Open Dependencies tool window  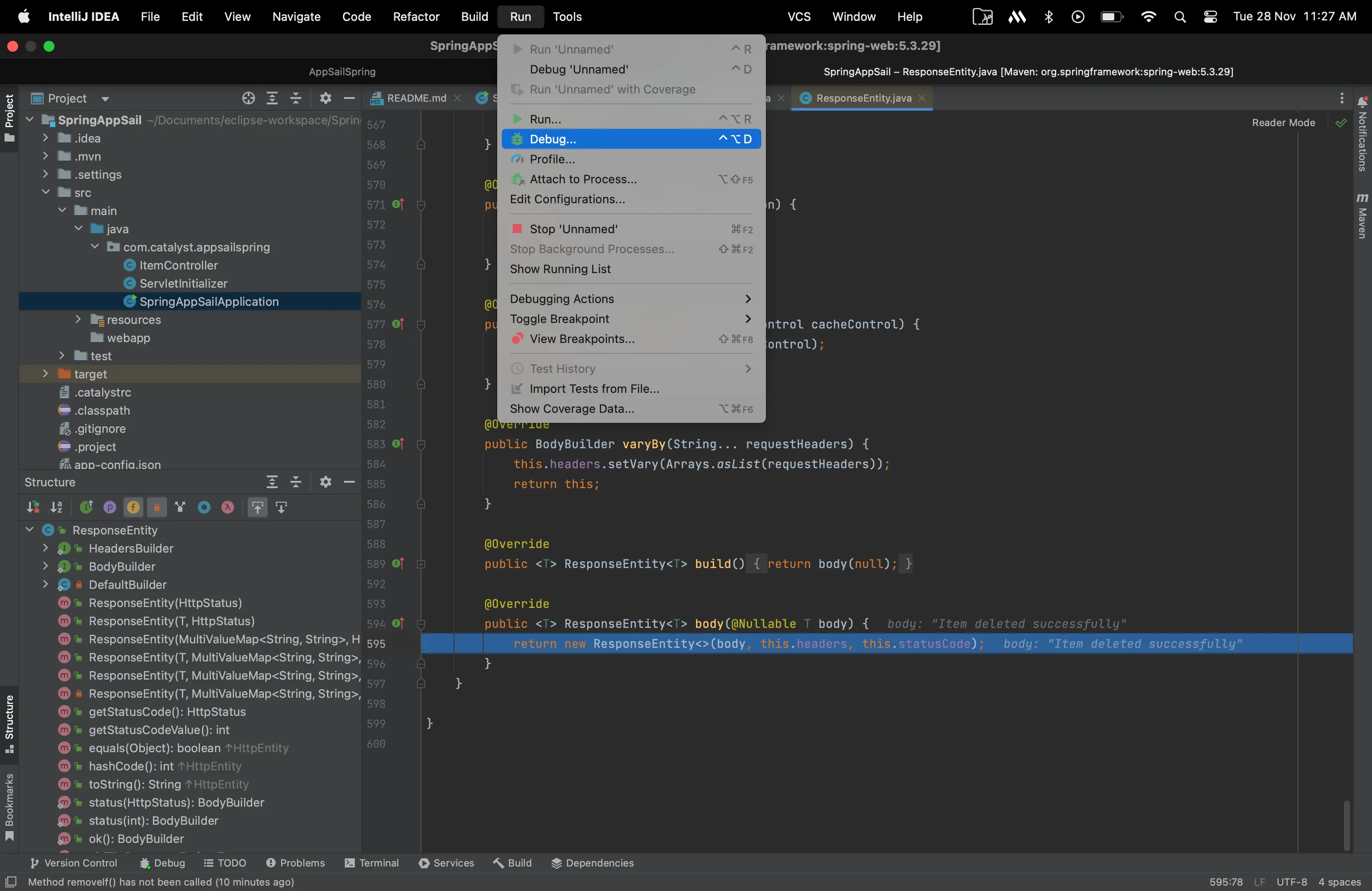593,863
